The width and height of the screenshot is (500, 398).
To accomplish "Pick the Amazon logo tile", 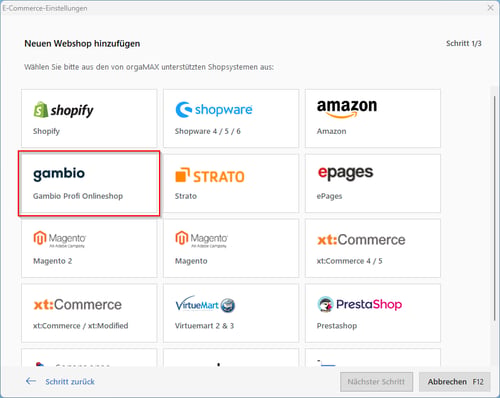I will [x=373, y=118].
